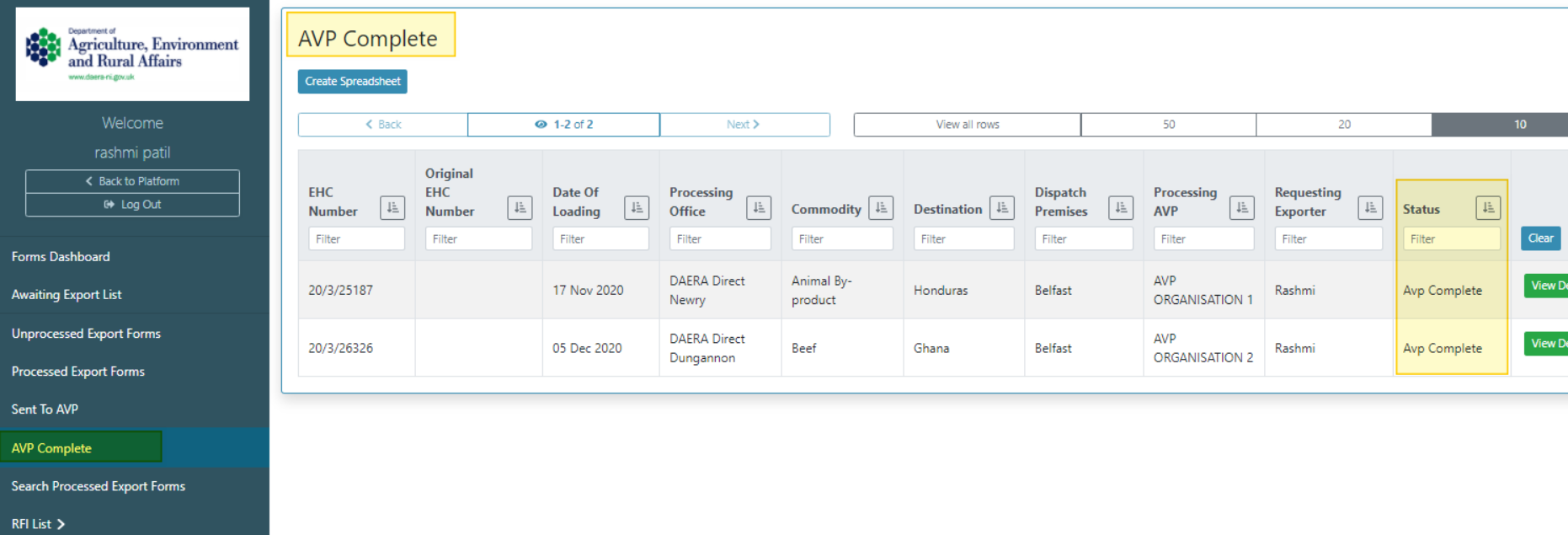The image size is (1568, 535).
Task: Focus the Original EHC Number filter field
Action: (x=478, y=239)
